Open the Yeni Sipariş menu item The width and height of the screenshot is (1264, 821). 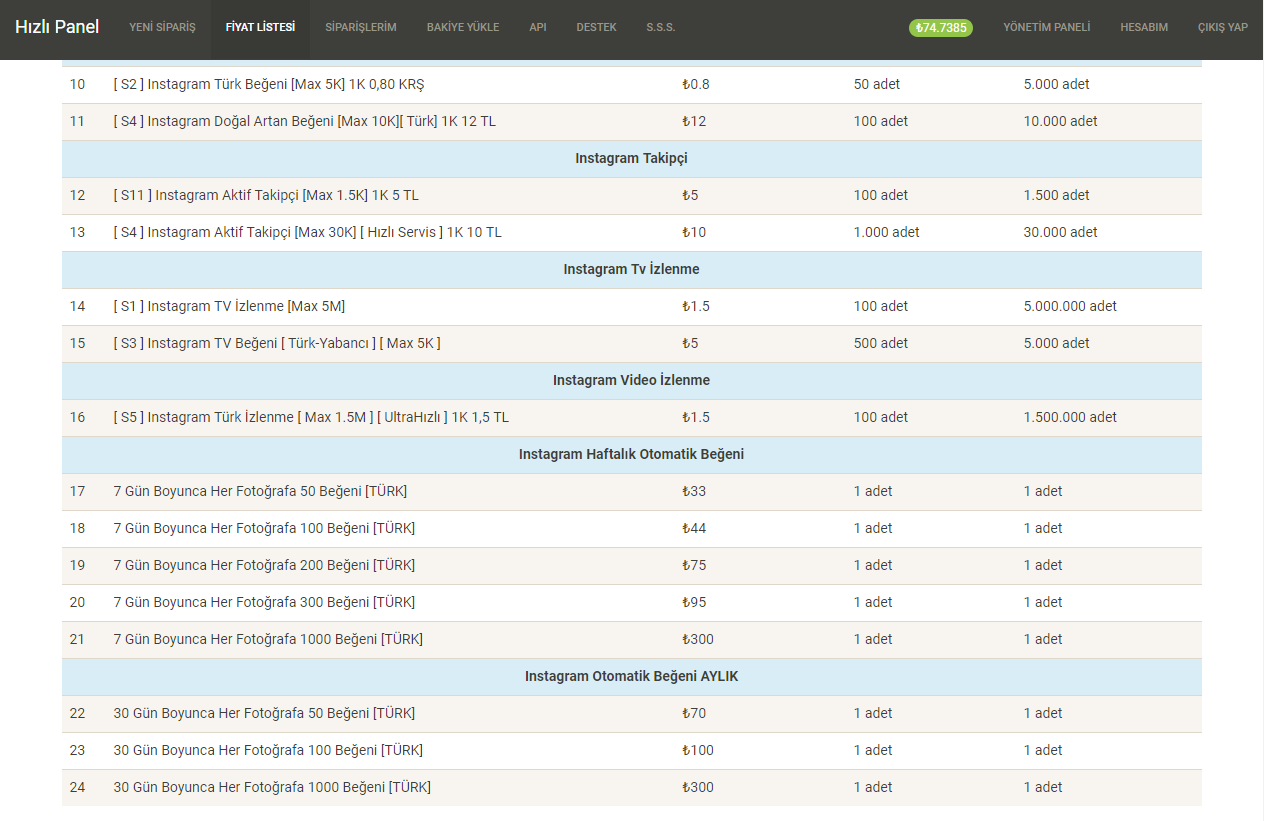click(162, 28)
